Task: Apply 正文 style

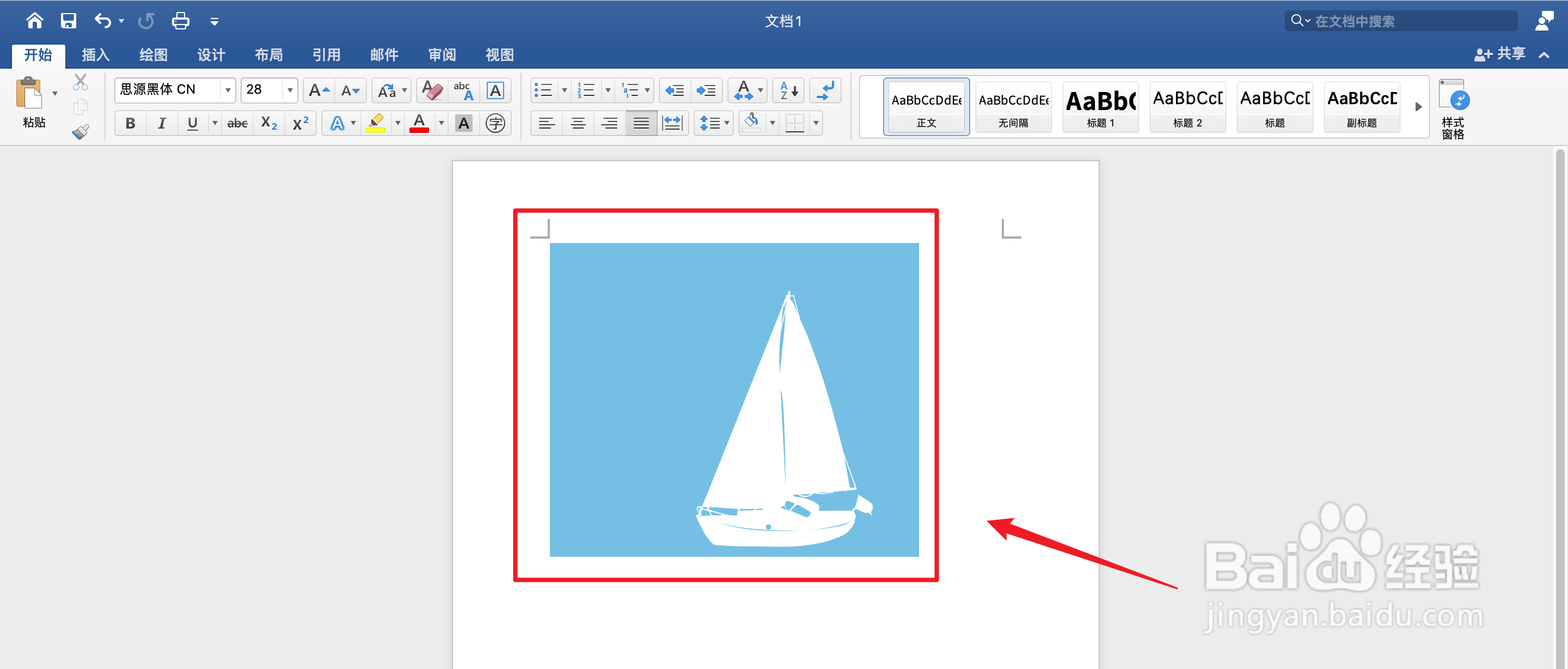Action: [x=927, y=107]
